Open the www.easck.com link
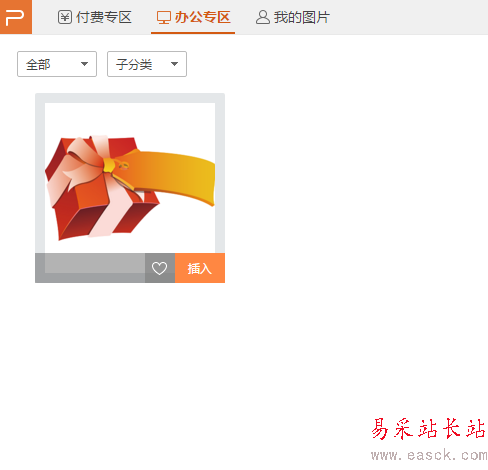This screenshot has height=470, width=488. click(429, 455)
